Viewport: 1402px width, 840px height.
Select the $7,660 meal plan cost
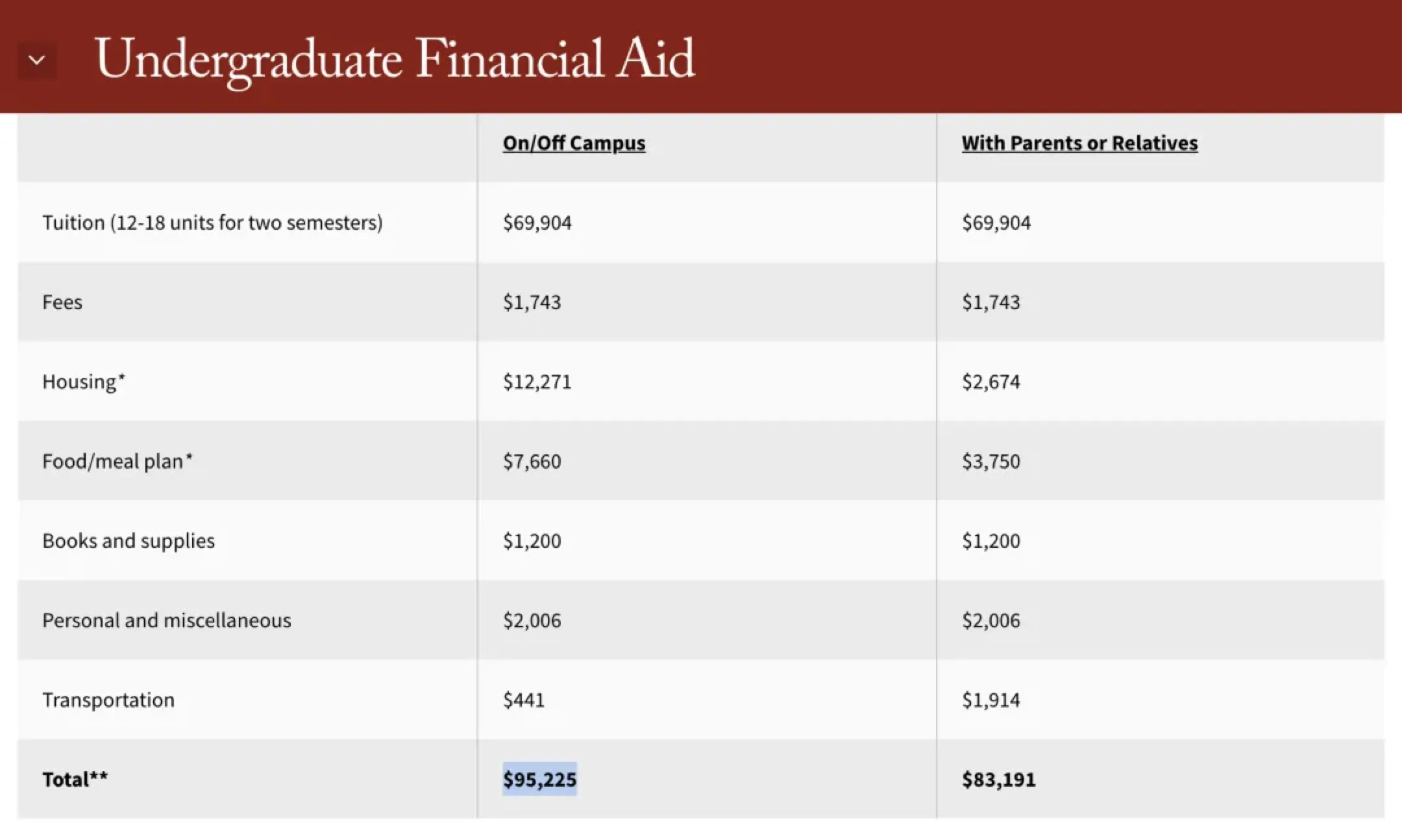pyautogui.click(x=532, y=462)
